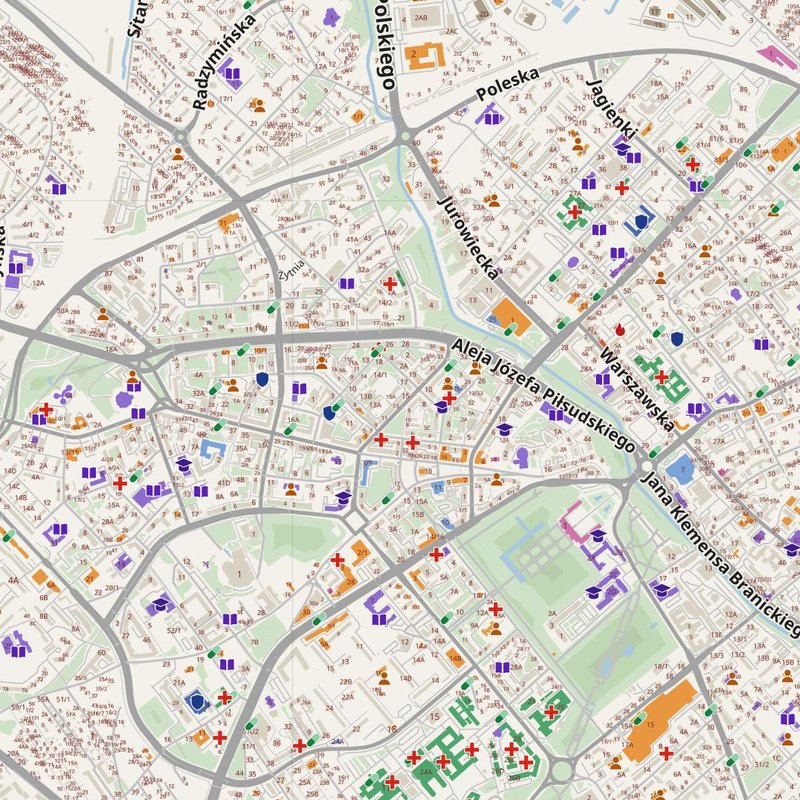Click the Jana Klemensa Branickiego label
800x800 pixels.
pos(720,555)
